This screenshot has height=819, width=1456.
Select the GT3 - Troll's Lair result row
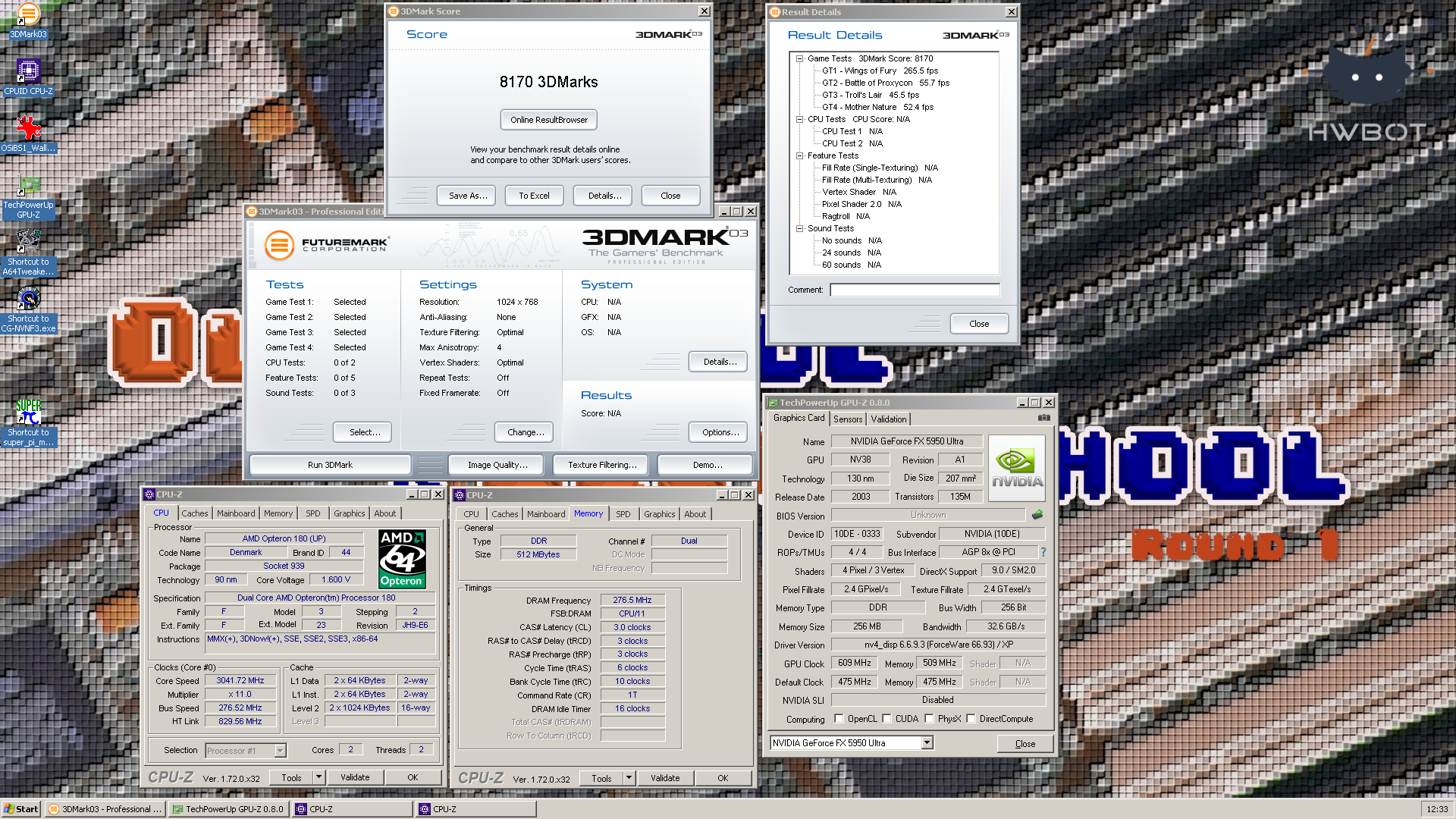click(x=871, y=95)
